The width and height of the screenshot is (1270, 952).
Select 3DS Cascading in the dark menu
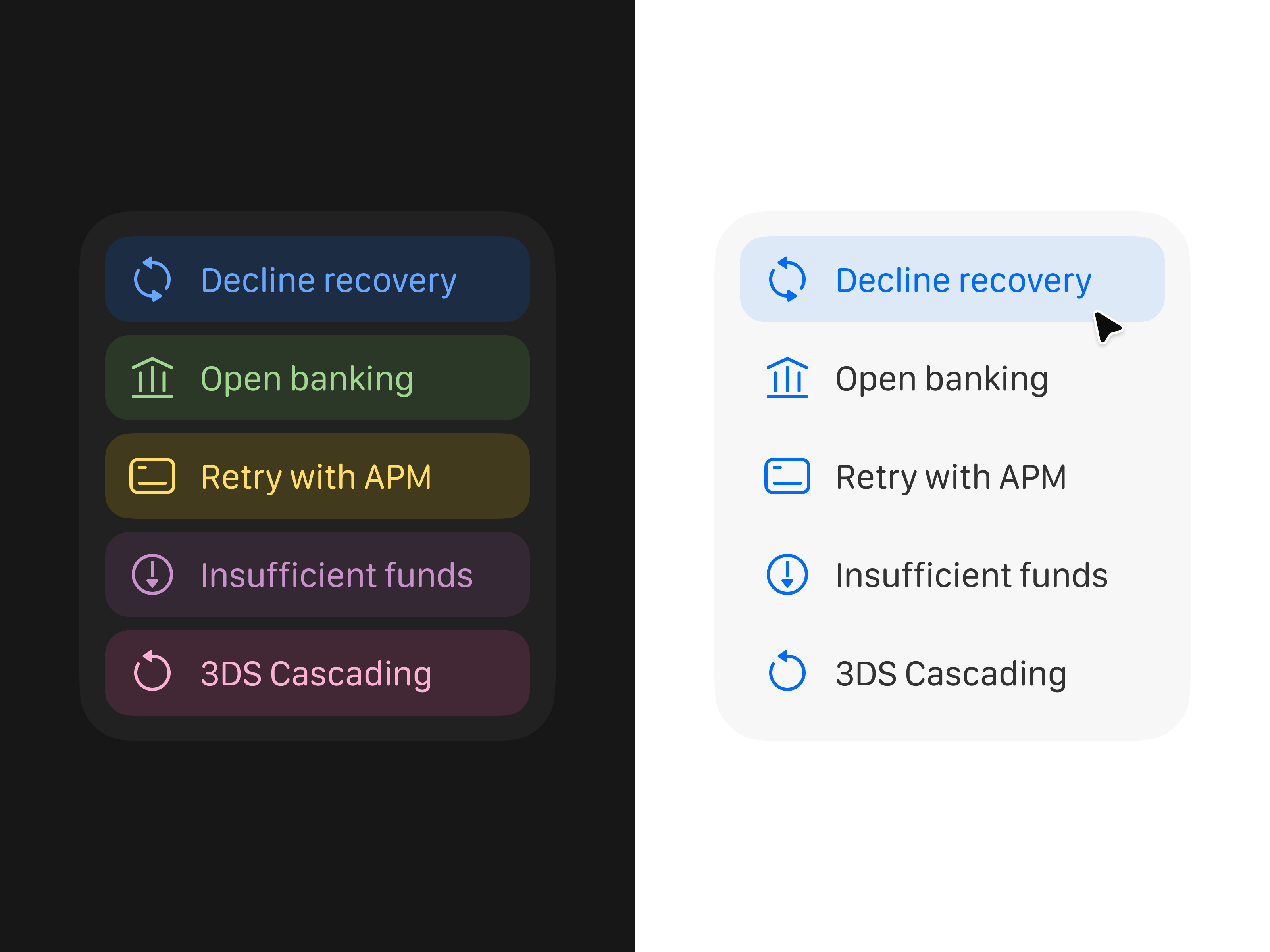317,673
